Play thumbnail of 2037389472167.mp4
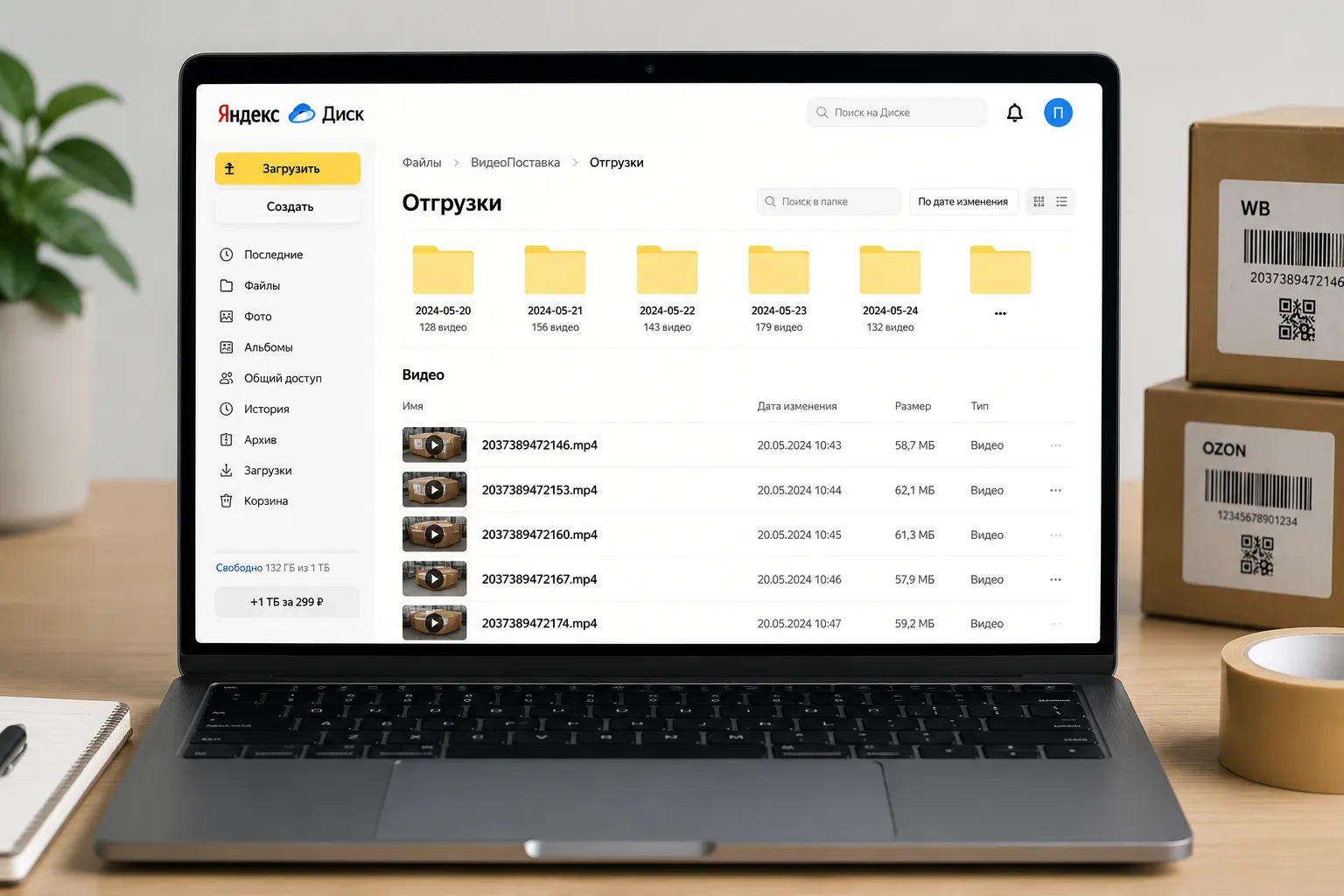The height and width of the screenshot is (896, 1344). [434, 578]
